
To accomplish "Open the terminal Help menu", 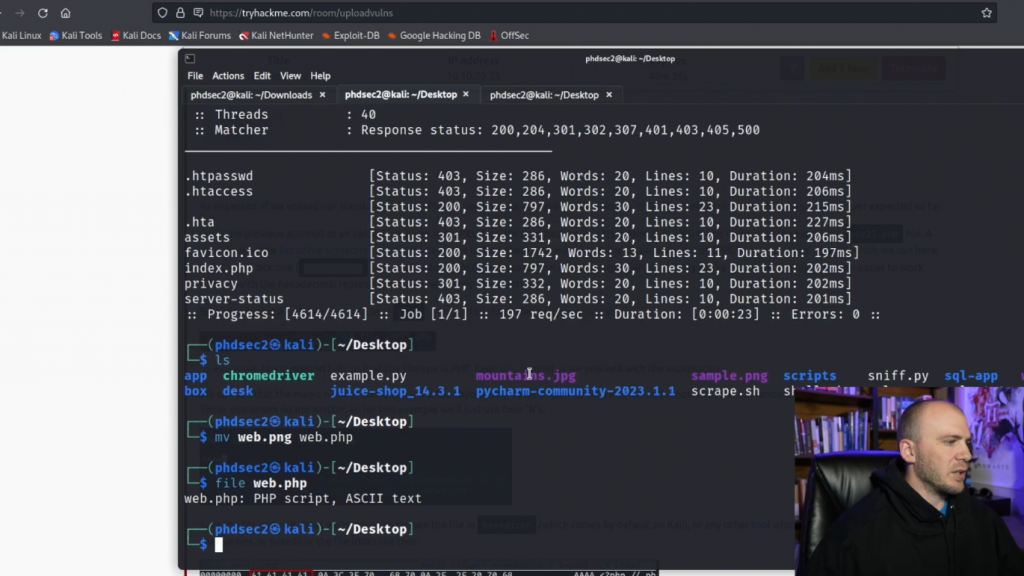I will 320,76.
